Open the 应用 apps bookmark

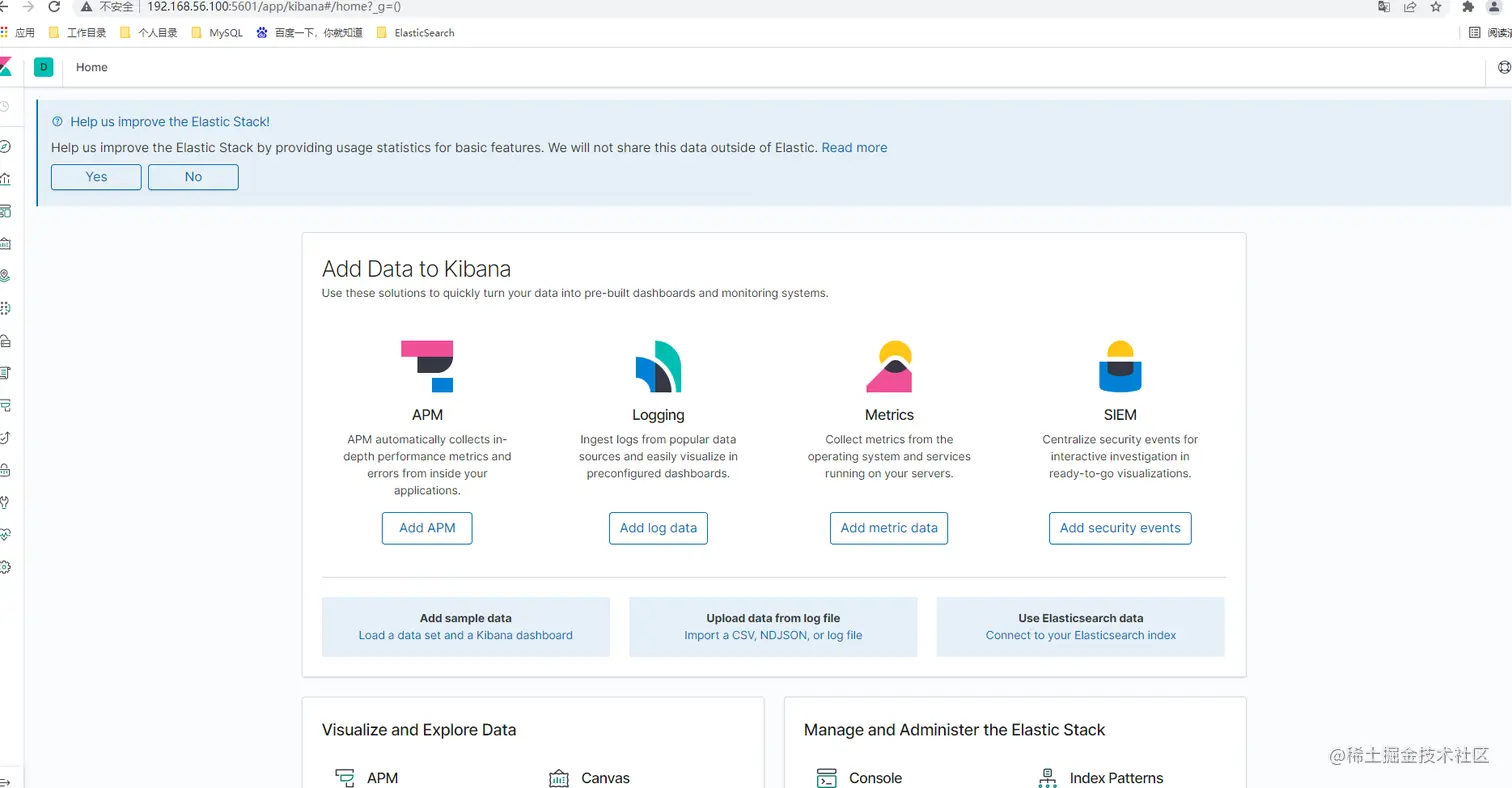(x=18, y=32)
